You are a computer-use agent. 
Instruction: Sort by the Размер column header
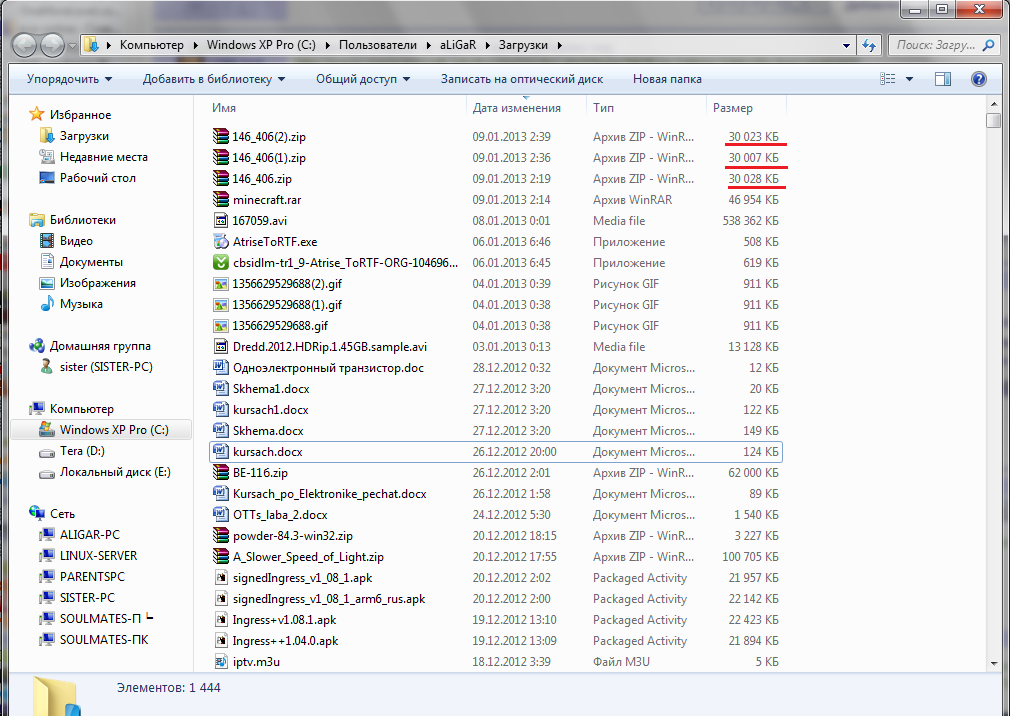[732, 107]
